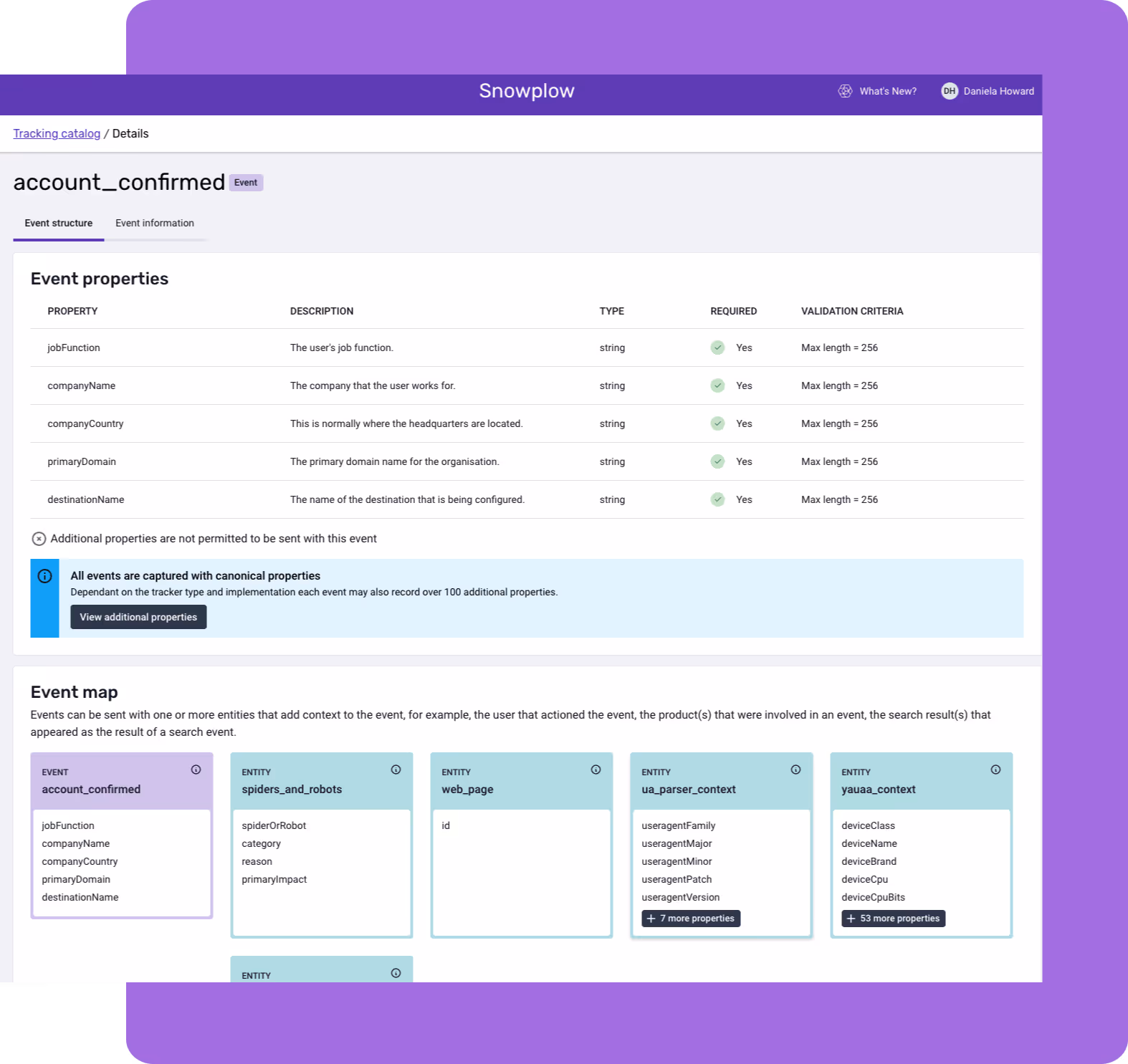Click the required checkmark icon for destinationName

(717, 499)
